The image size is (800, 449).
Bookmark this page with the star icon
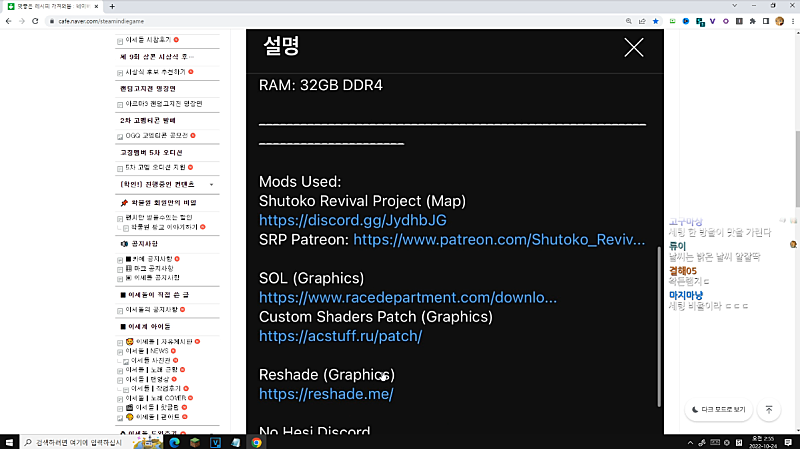[x=656, y=21]
